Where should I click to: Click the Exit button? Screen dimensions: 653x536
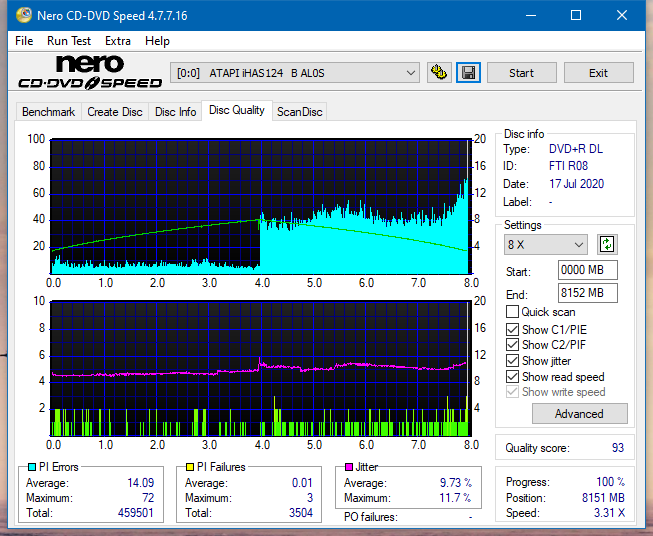click(x=598, y=73)
